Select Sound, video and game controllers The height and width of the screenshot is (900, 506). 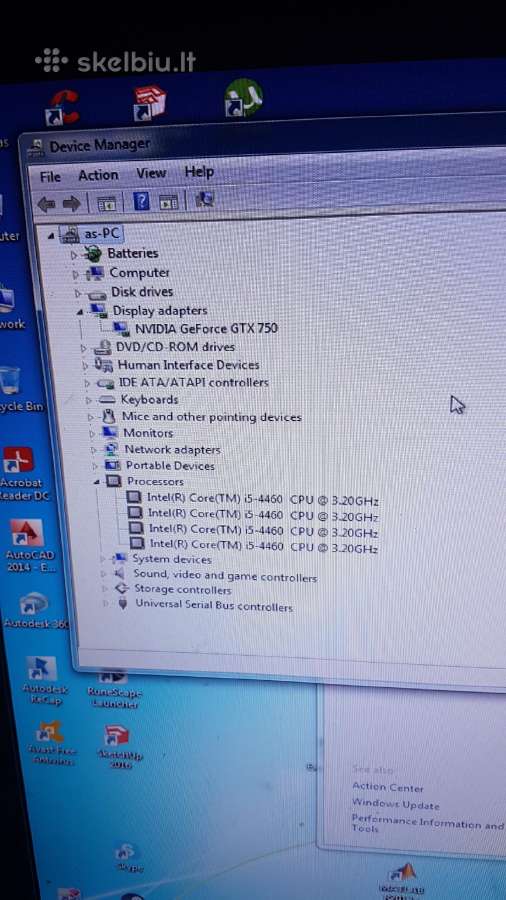[225, 575]
